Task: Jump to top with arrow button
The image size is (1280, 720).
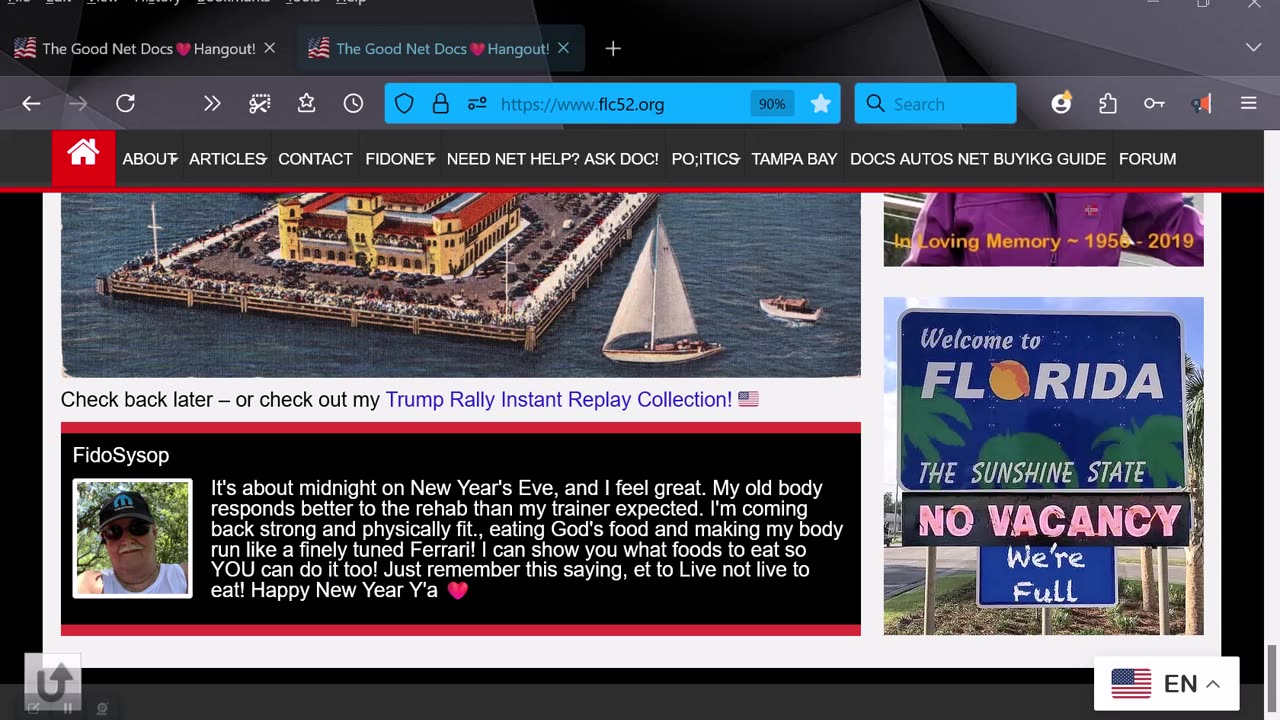Action: click(52, 681)
